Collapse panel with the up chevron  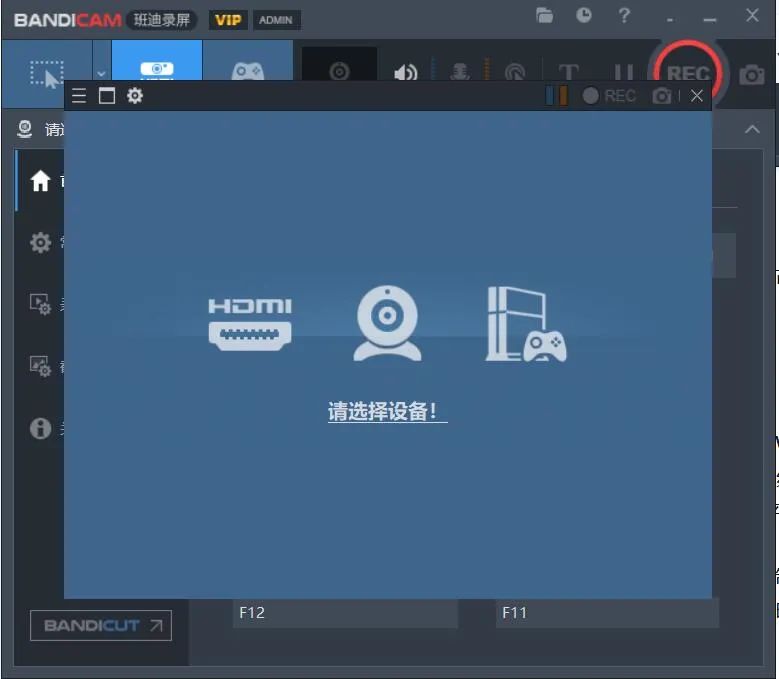click(752, 130)
